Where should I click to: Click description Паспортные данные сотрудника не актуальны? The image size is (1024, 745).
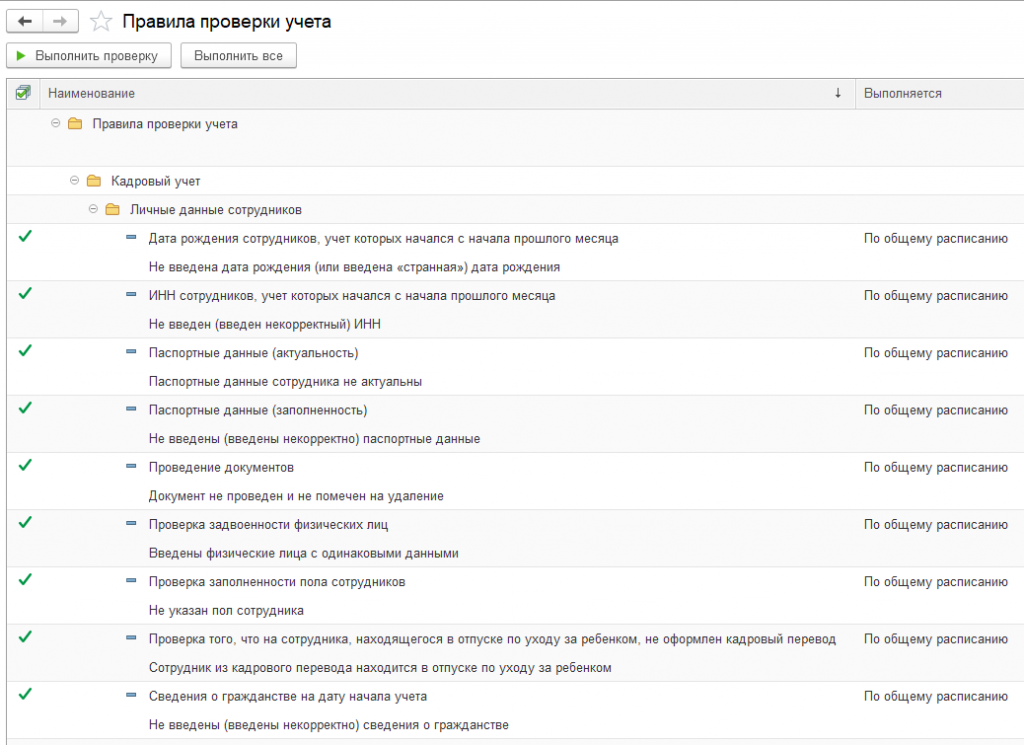pos(285,381)
